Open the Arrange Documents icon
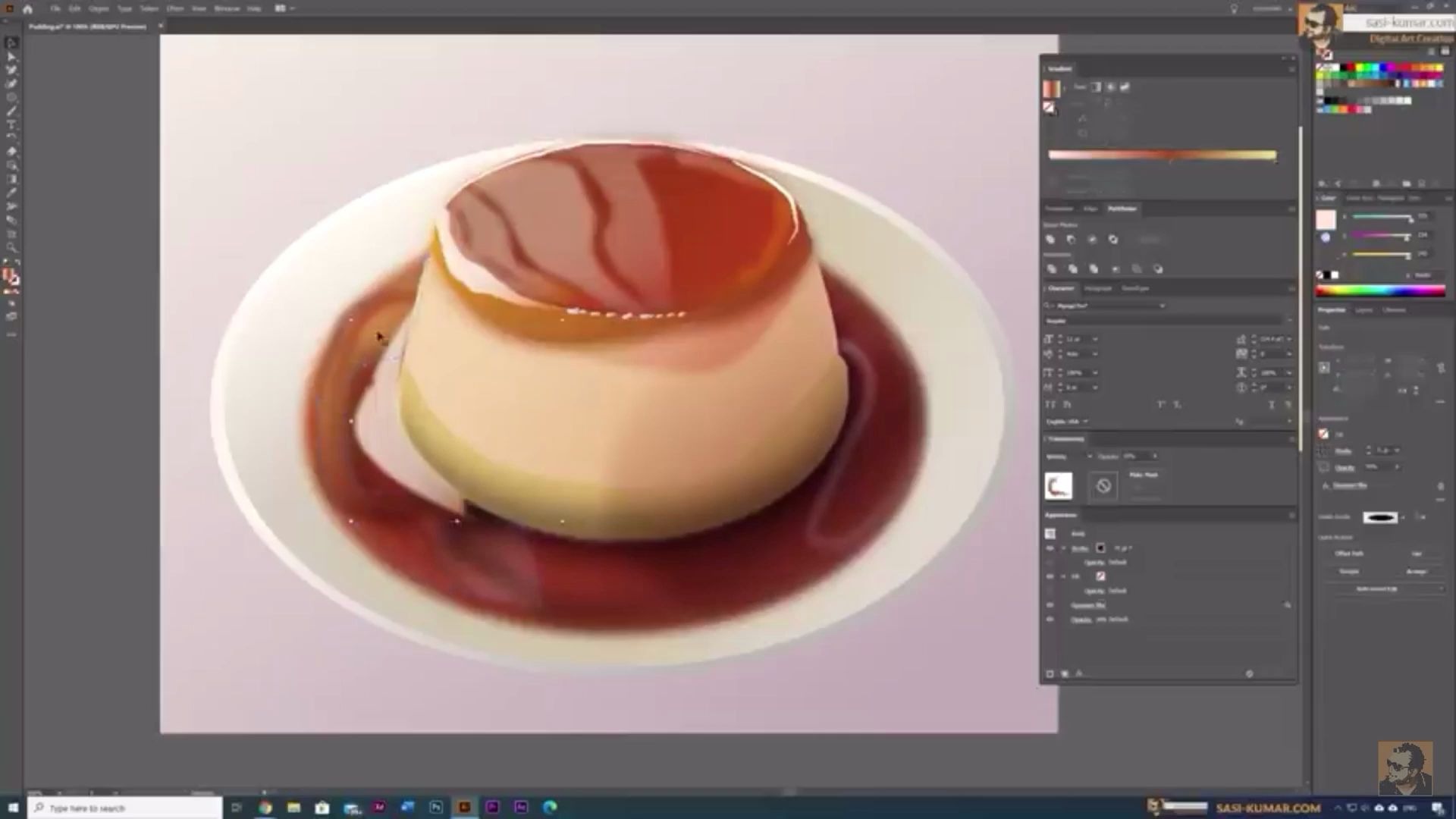 pos(281,9)
